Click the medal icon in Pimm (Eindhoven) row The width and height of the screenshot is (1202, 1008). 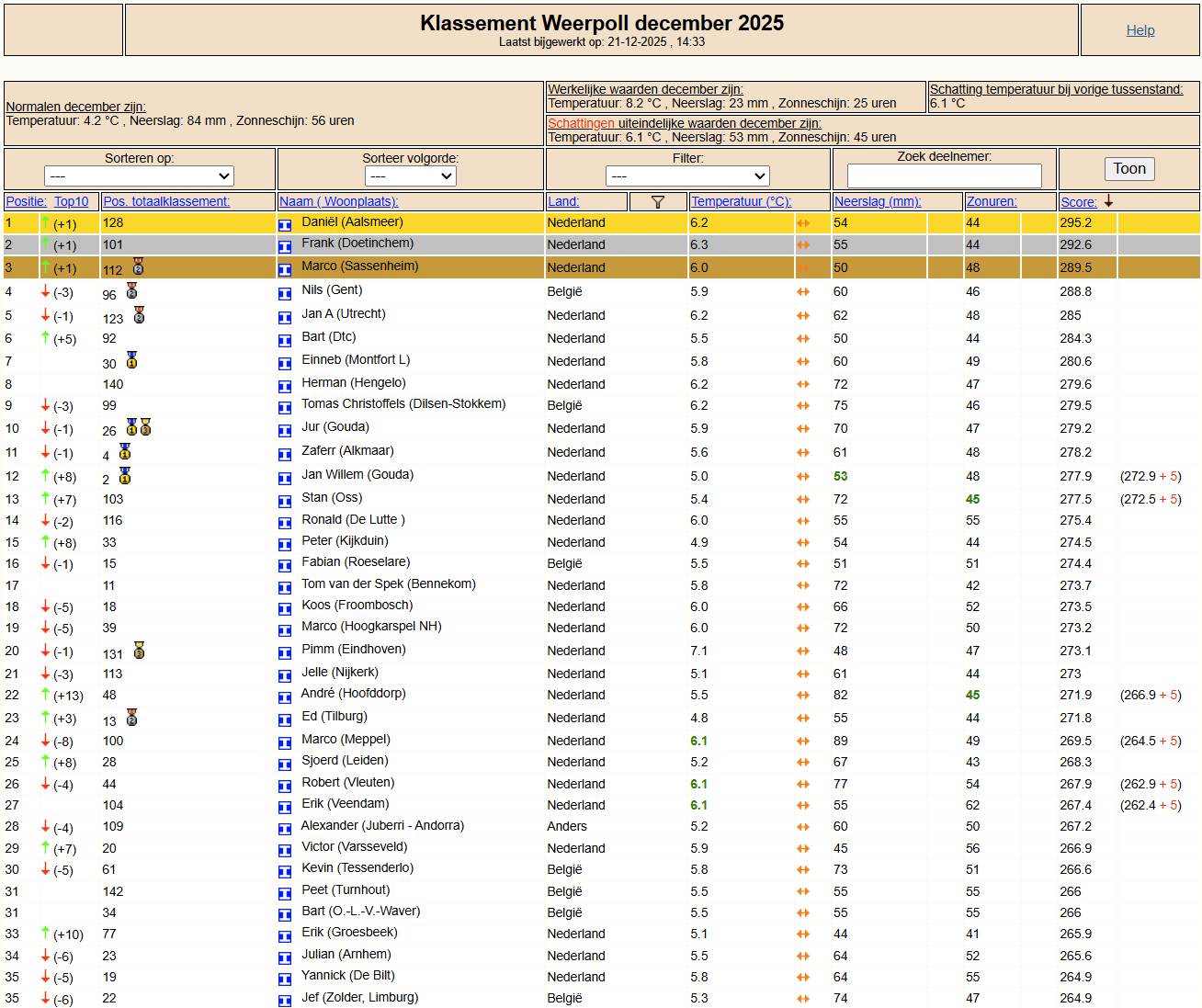139,651
